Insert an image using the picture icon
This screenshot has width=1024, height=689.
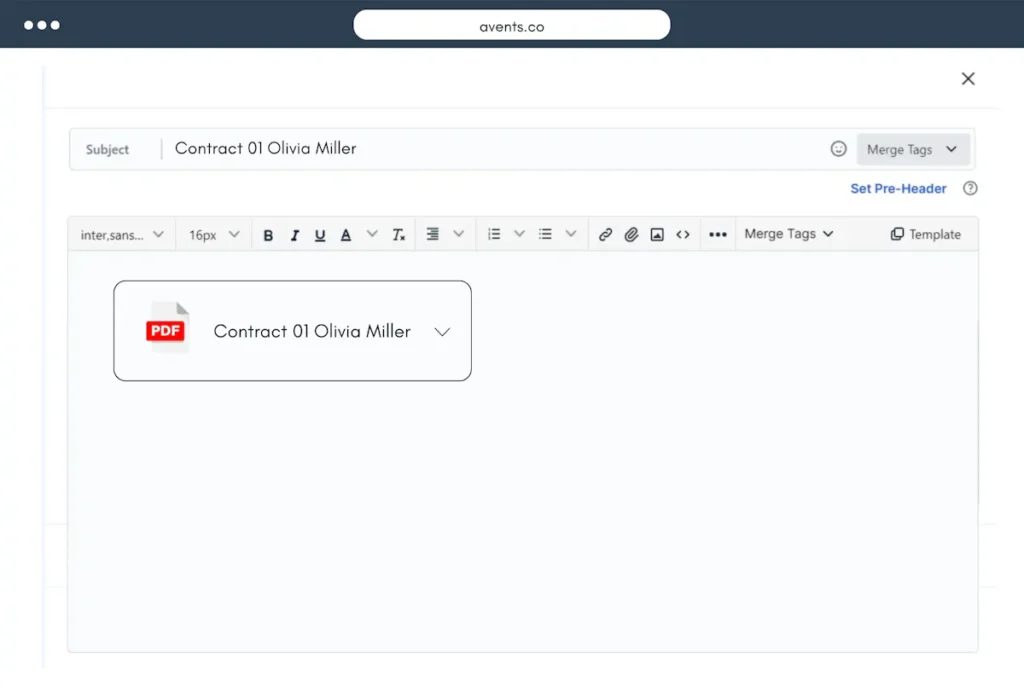657,235
